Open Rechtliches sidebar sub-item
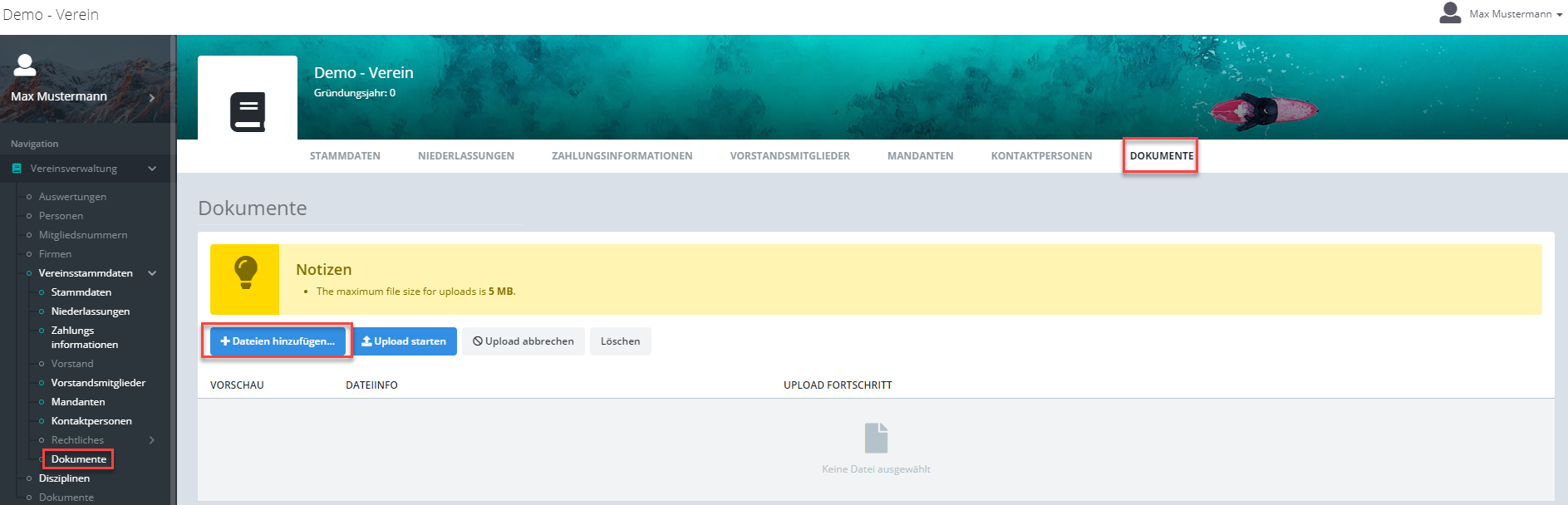The height and width of the screenshot is (505, 1568). (77, 440)
